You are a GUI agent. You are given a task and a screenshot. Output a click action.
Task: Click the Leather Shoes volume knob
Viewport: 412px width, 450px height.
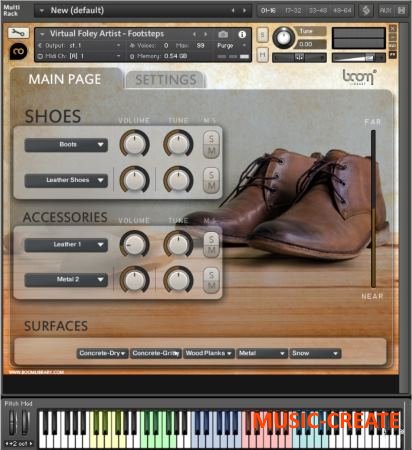point(134,179)
